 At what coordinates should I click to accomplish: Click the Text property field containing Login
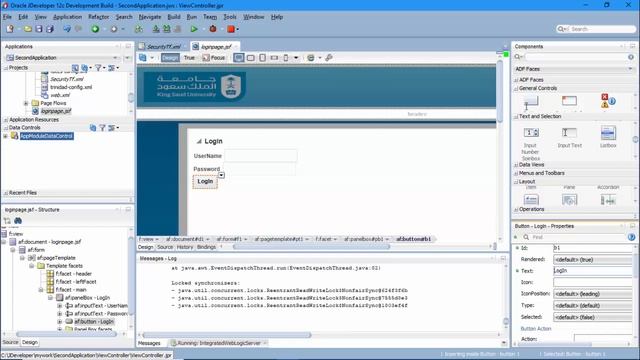point(593,271)
